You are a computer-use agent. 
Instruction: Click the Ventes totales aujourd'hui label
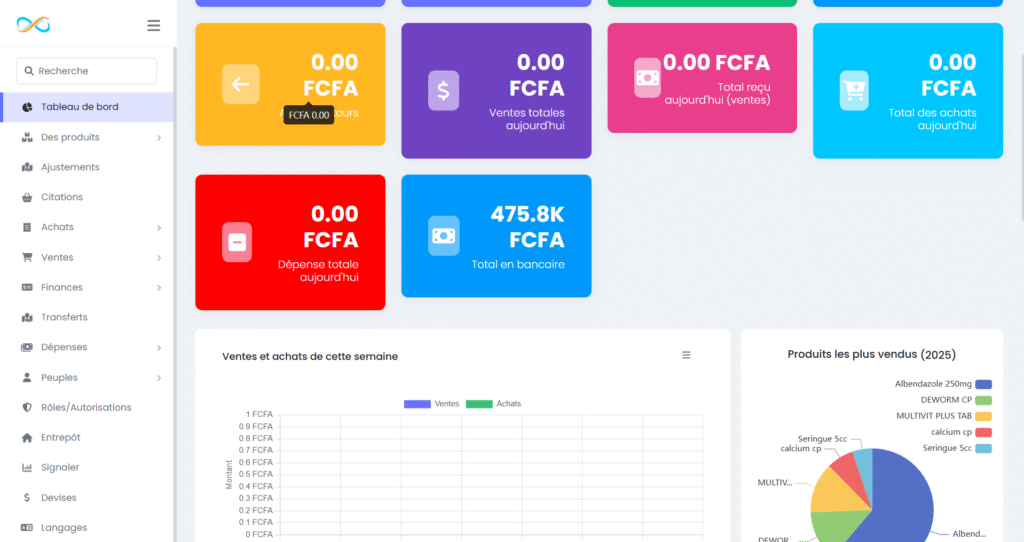[527, 119]
